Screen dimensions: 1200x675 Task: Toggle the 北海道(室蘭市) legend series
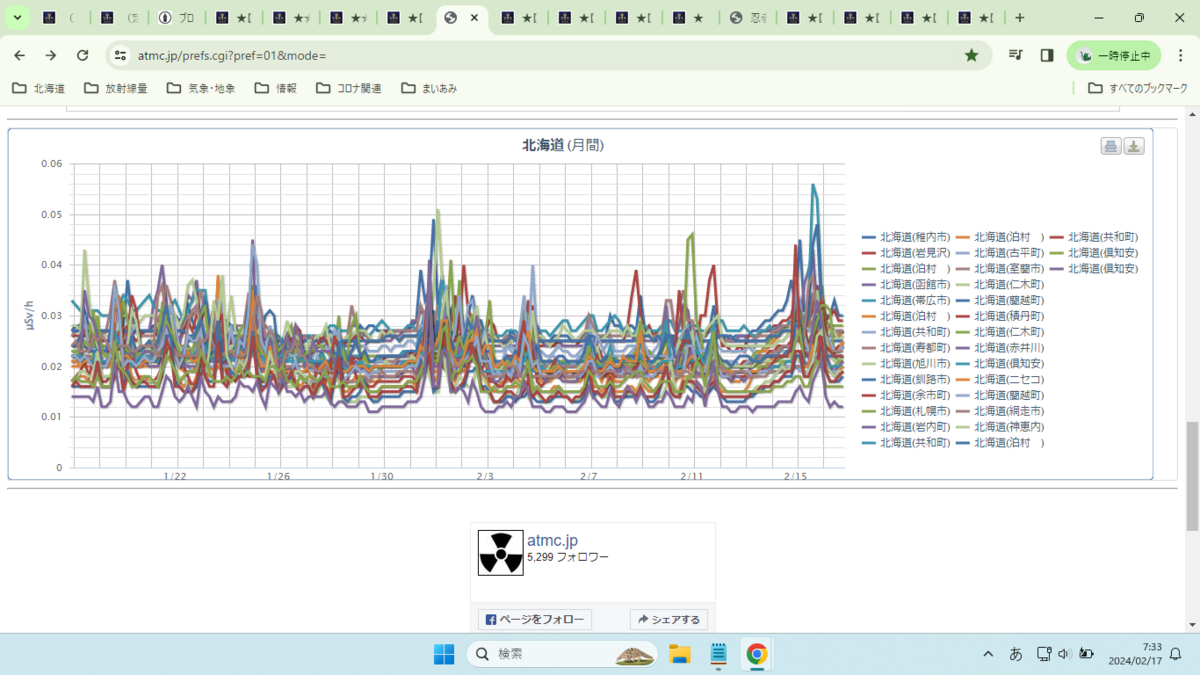click(x=1000, y=269)
